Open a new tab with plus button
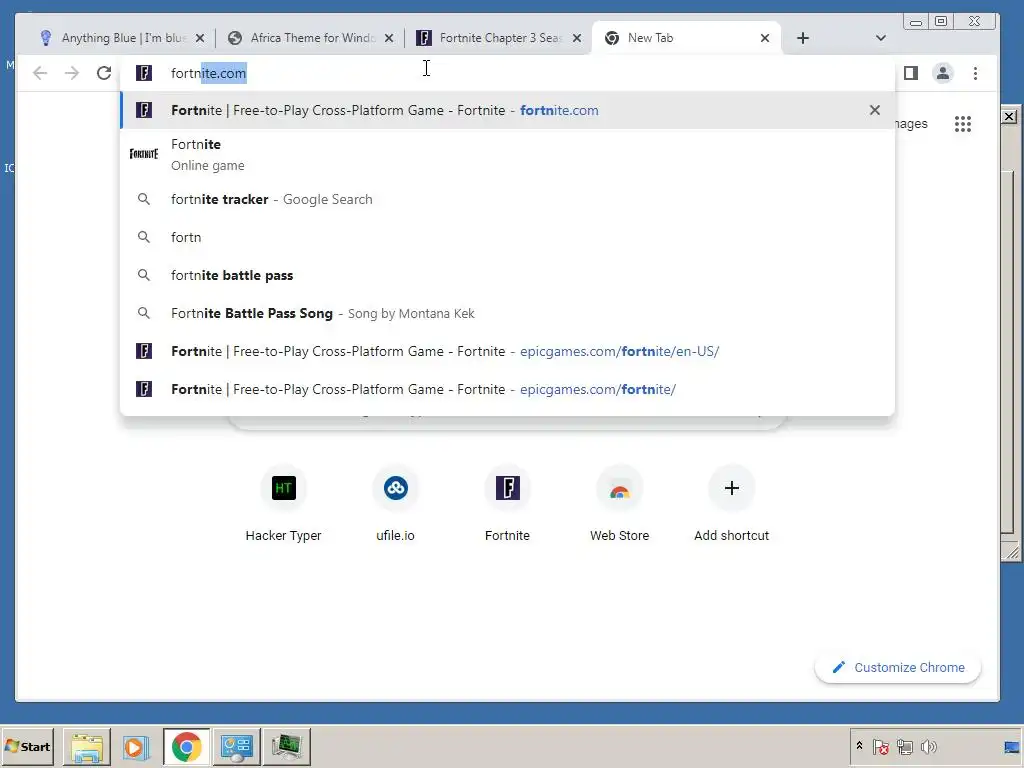Viewport: 1024px width, 768px height. [x=803, y=38]
